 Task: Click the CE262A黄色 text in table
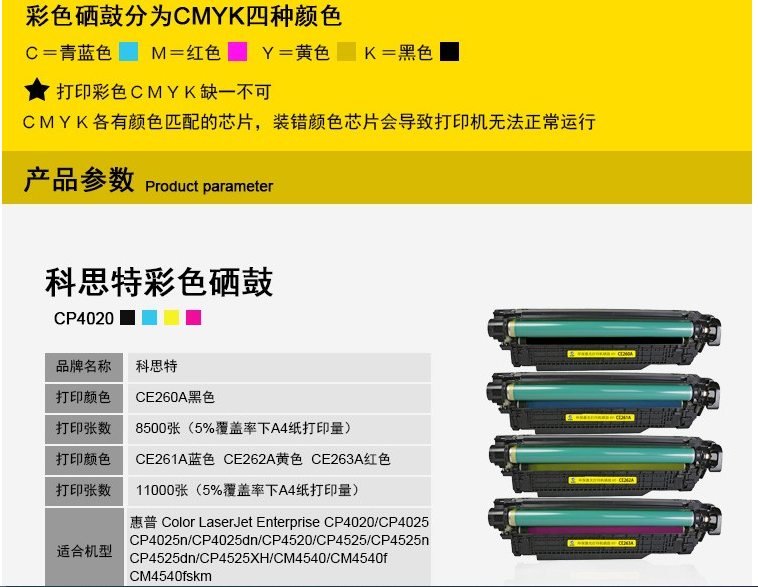tap(262, 459)
